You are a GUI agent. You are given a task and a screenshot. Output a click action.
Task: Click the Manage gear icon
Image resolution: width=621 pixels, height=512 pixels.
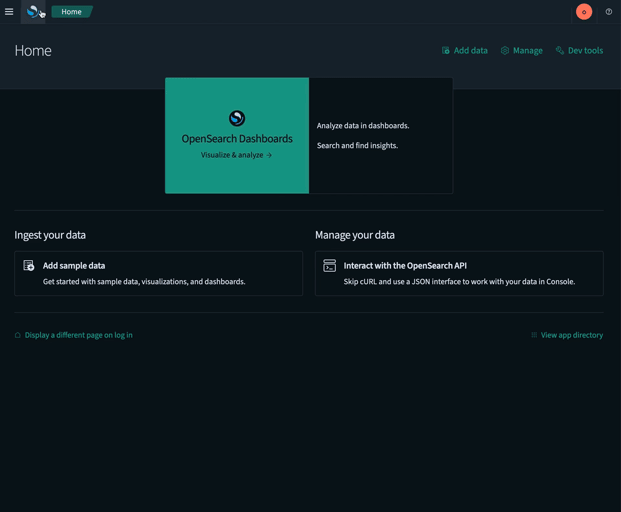(505, 51)
